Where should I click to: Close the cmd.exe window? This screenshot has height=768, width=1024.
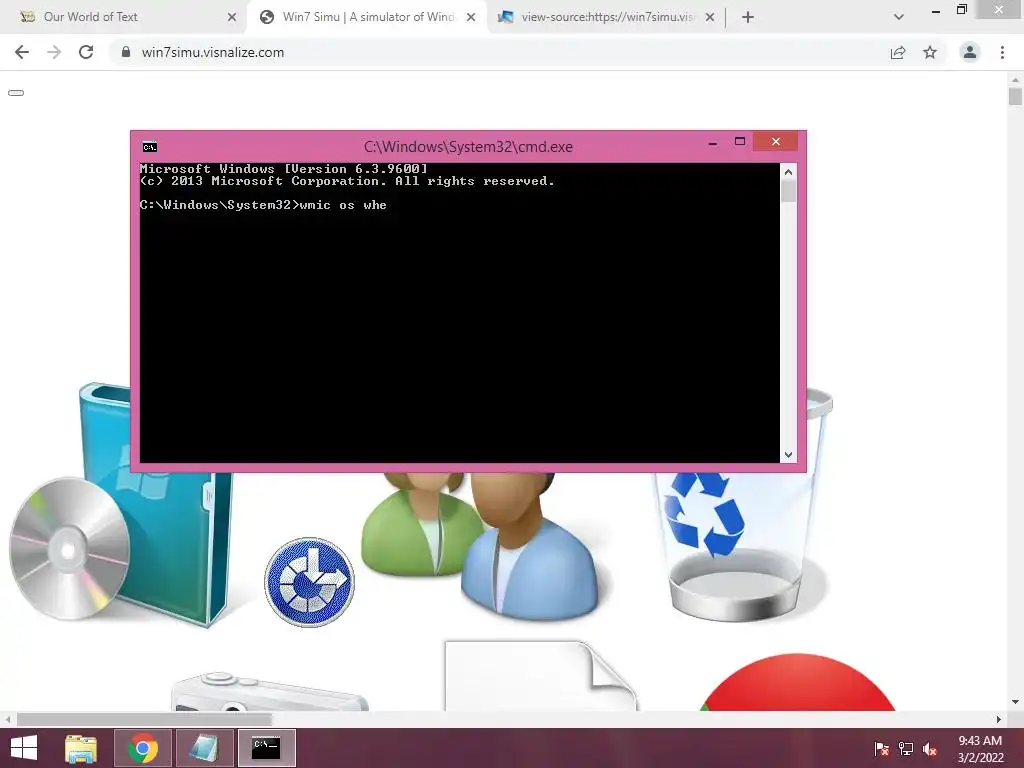point(775,141)
